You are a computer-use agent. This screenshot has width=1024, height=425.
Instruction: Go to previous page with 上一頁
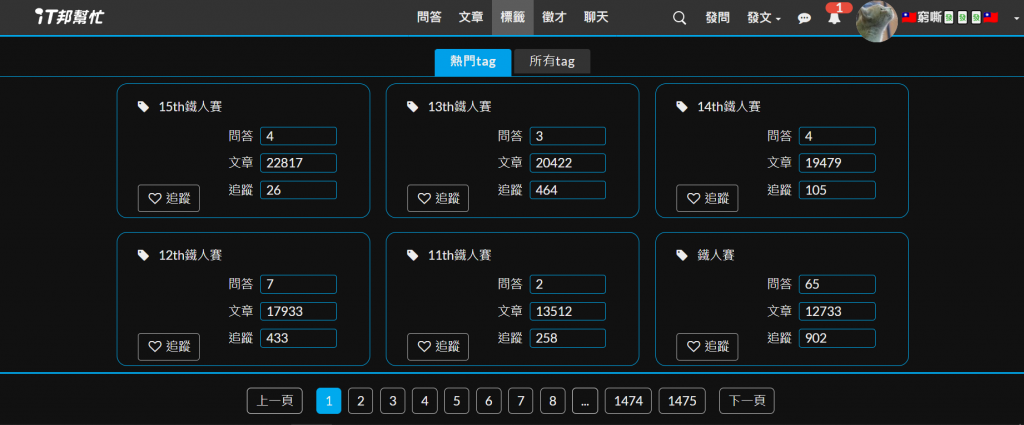coord(275,401)
